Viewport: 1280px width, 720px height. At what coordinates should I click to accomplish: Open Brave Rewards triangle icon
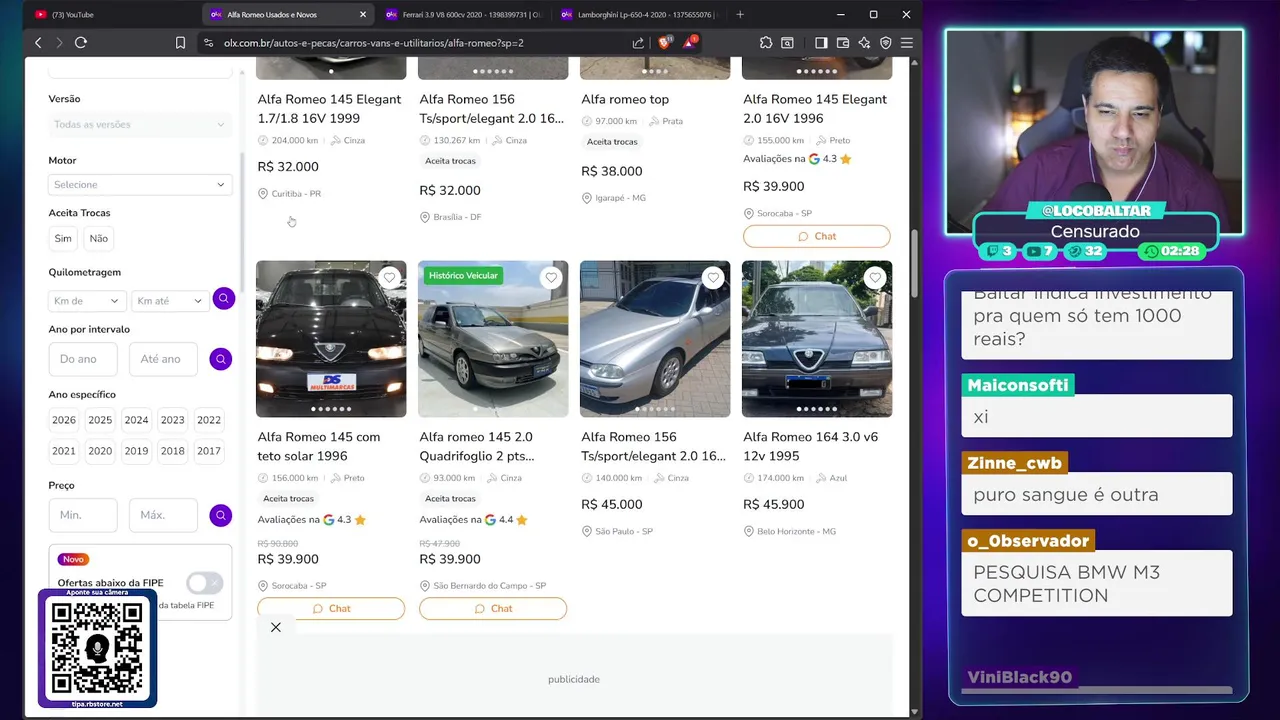(689, 42)
